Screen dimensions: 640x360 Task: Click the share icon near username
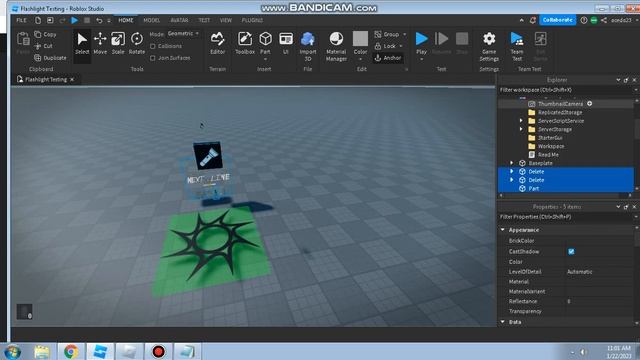[x=604, y=20]
